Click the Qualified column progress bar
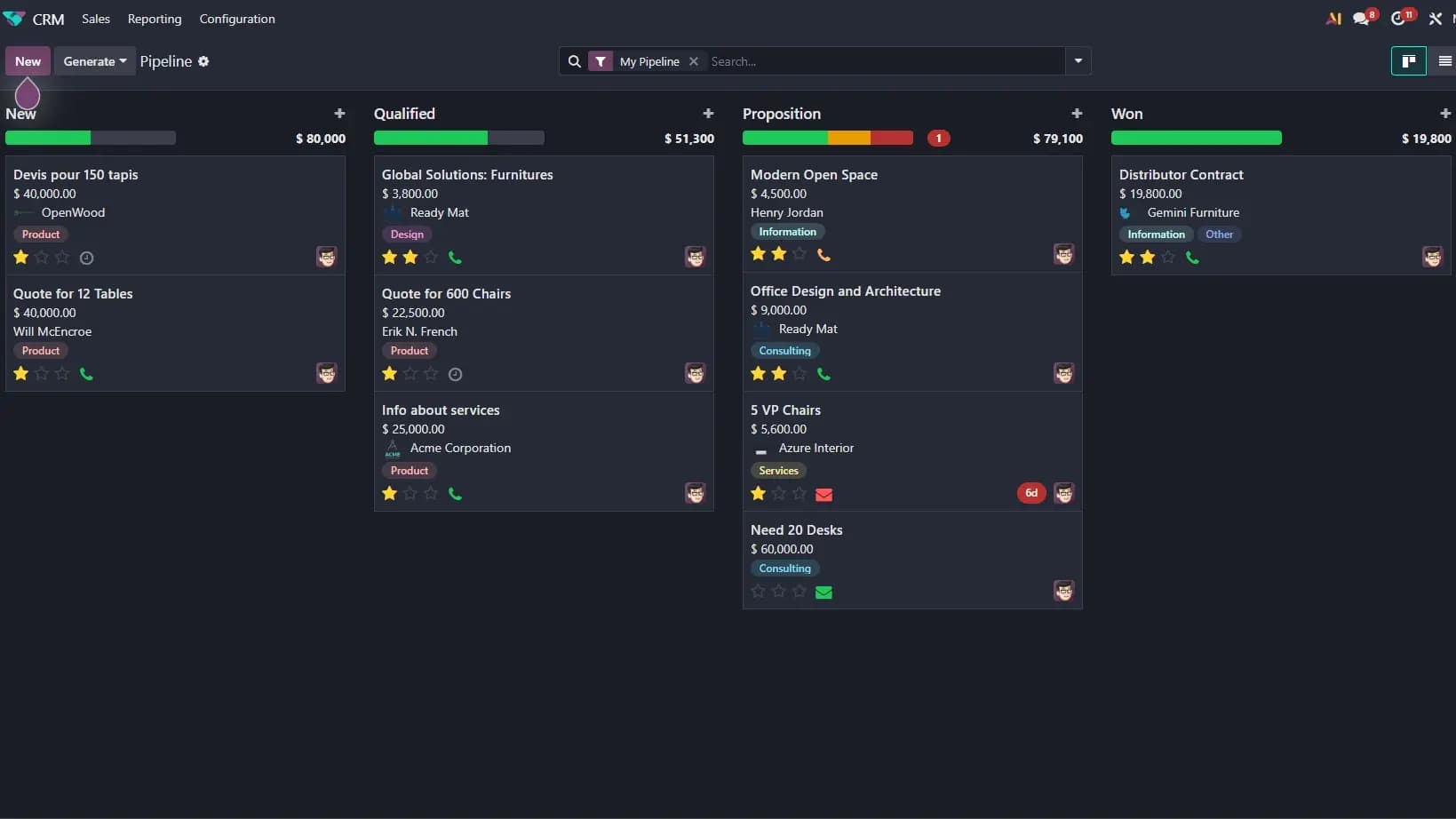The height and width of the screenshot is (819, 1456). point(458,138)
